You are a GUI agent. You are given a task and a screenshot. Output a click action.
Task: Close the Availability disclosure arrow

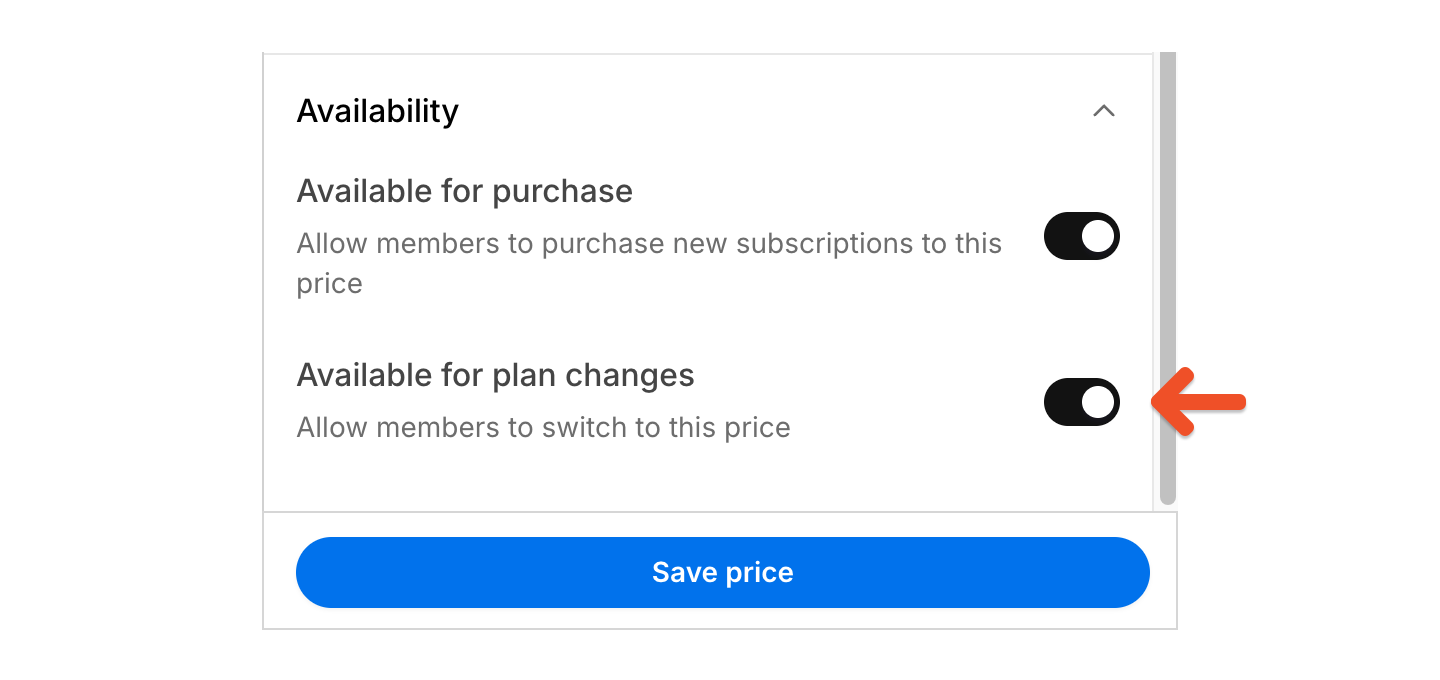(1105, 112)
